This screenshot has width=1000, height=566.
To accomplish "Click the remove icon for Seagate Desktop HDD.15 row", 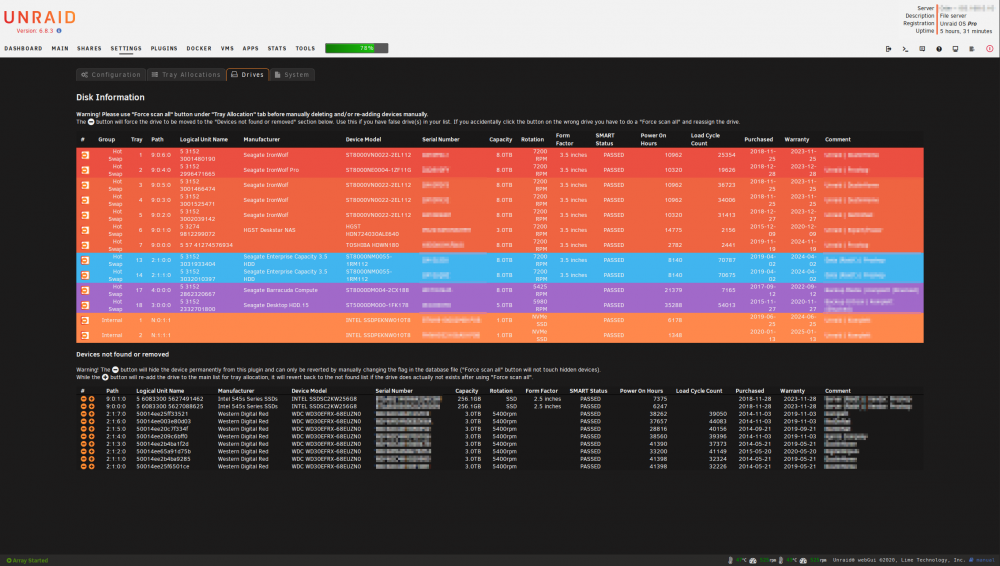I will click(85, 305).
